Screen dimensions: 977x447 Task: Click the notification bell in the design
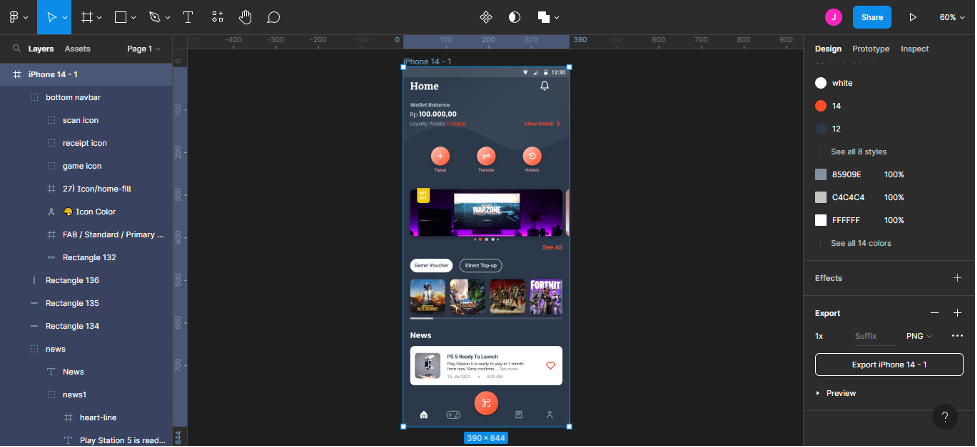(545, 86)
